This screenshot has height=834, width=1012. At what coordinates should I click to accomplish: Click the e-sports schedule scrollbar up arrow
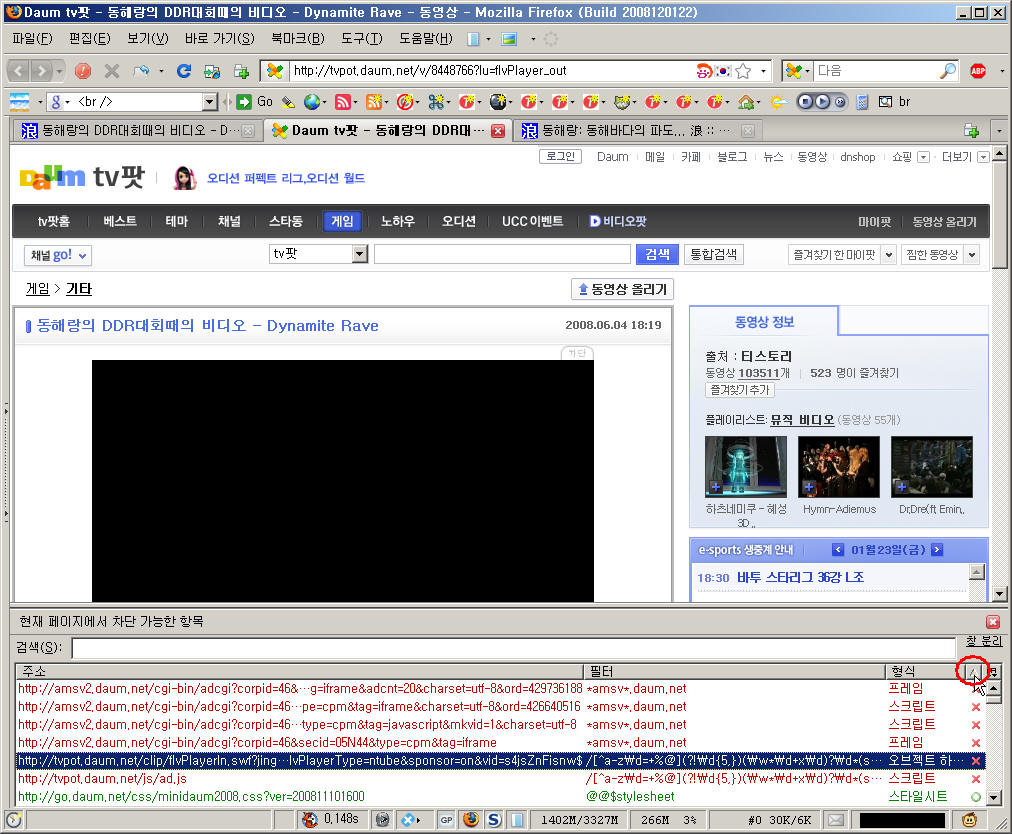tap(977, 572)
